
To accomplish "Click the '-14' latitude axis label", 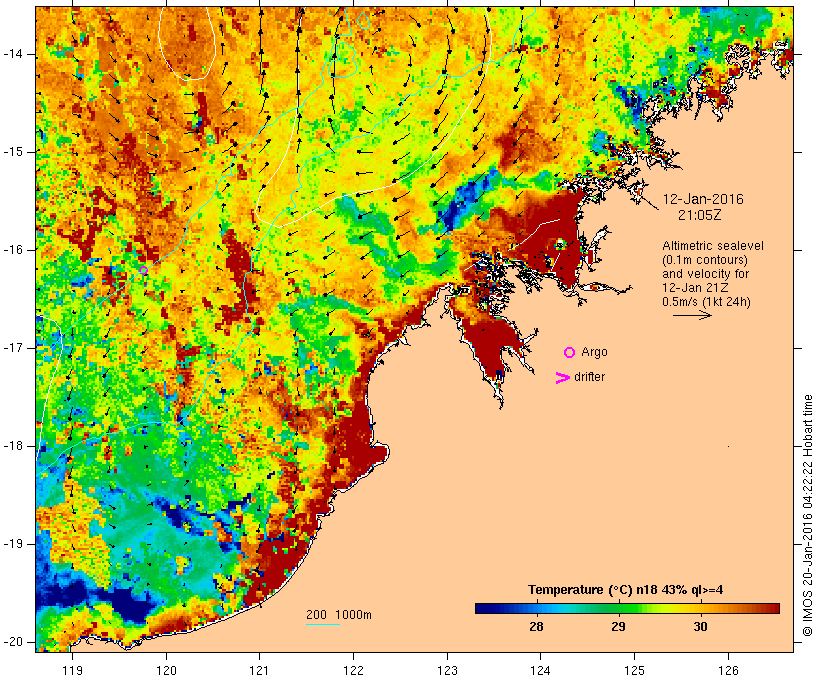I will point(12,54).
